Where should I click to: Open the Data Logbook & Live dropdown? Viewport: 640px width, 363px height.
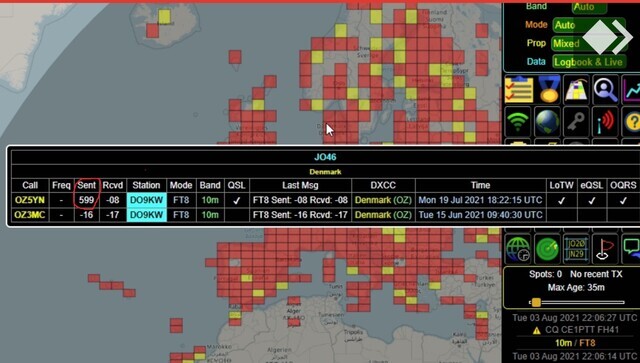coord(589,62)
